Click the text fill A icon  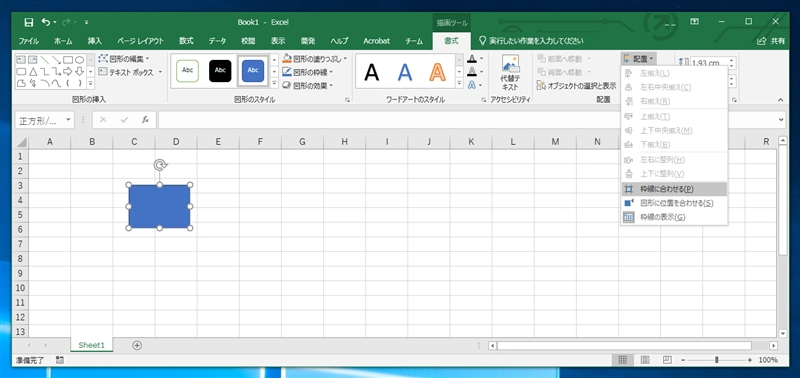[x=472, y=59]
